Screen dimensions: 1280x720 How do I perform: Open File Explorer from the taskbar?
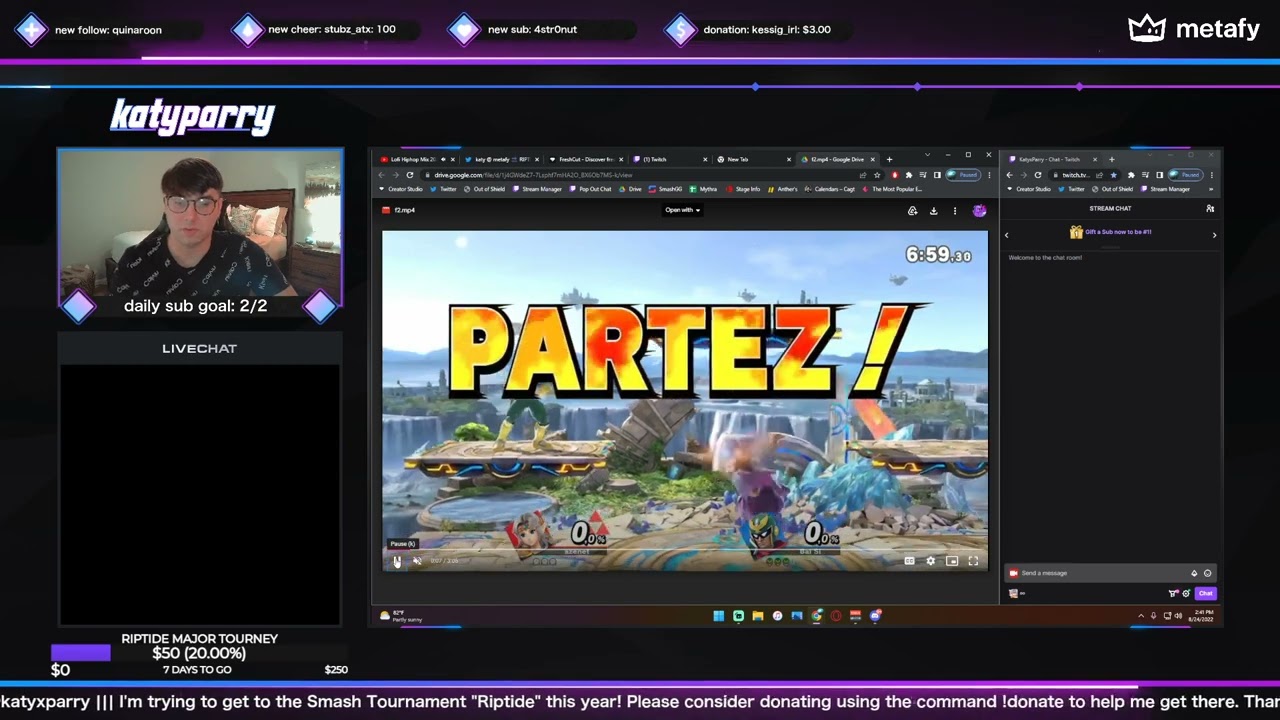click(757, 616)
